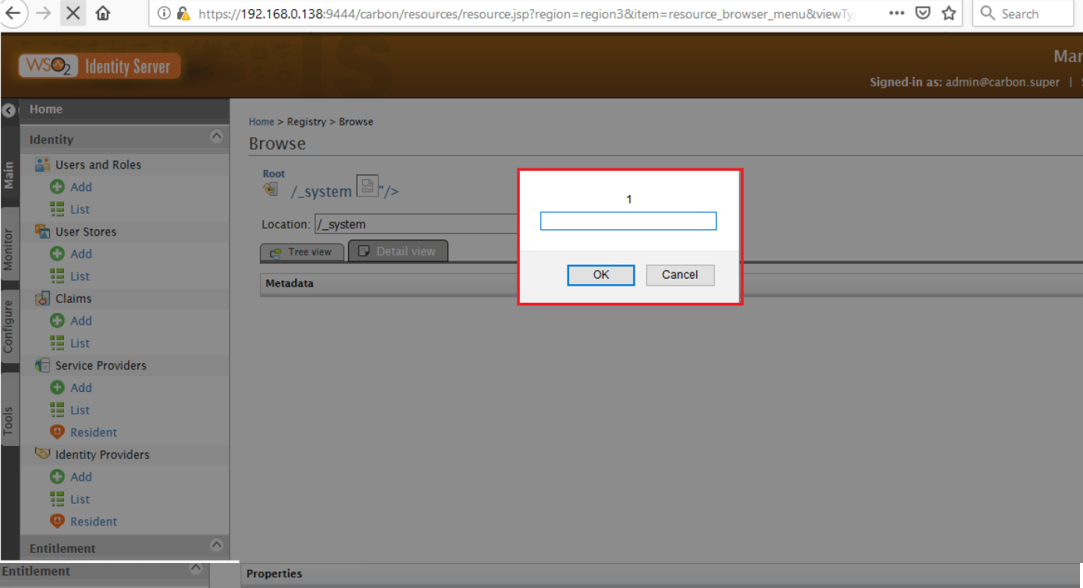Click Add under Service Providers

(81, 388)
